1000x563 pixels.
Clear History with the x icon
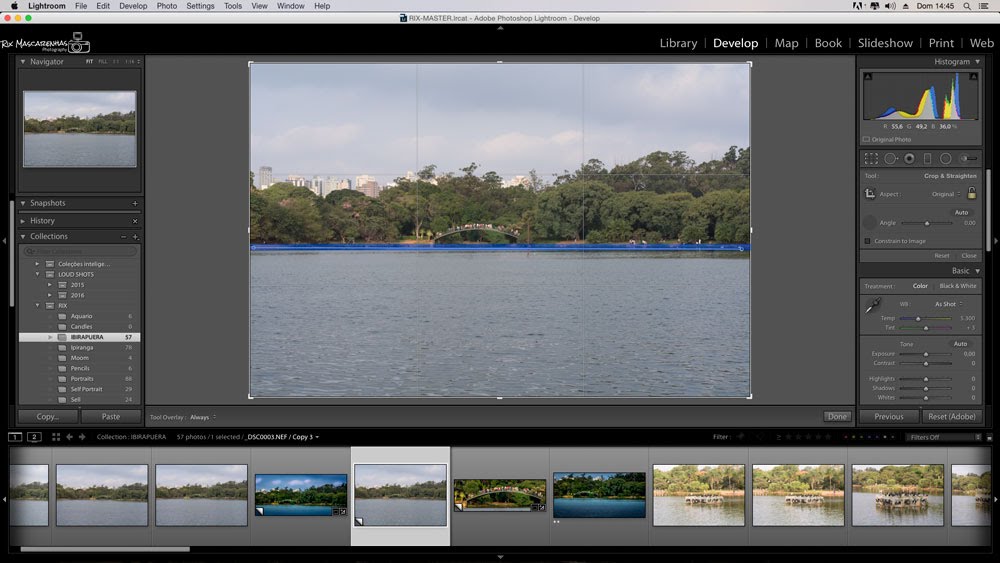tap(135, 221)
